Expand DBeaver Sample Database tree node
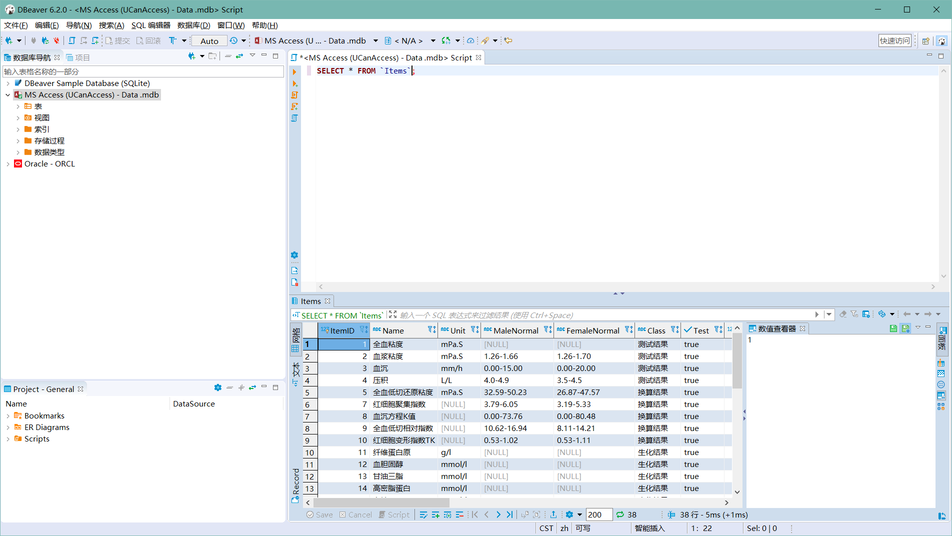Image resolution: width=952 pixels, height=536 pixels. pyautogui.click(x=8, y=83)
